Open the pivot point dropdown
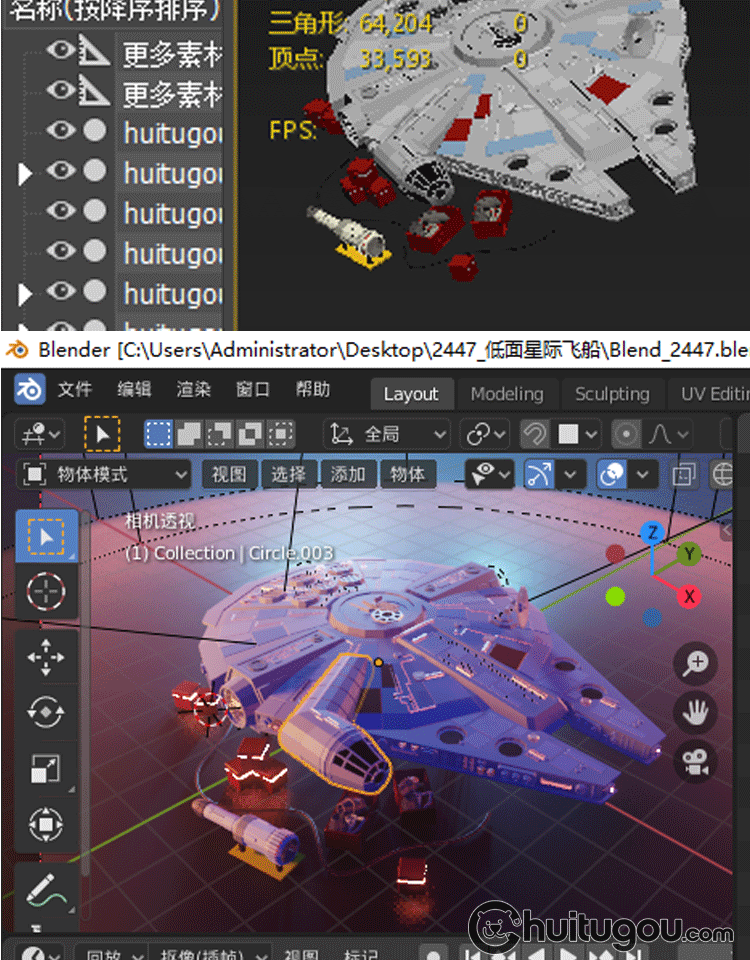The height and width of the screenshot is (960, 750). 485,435
